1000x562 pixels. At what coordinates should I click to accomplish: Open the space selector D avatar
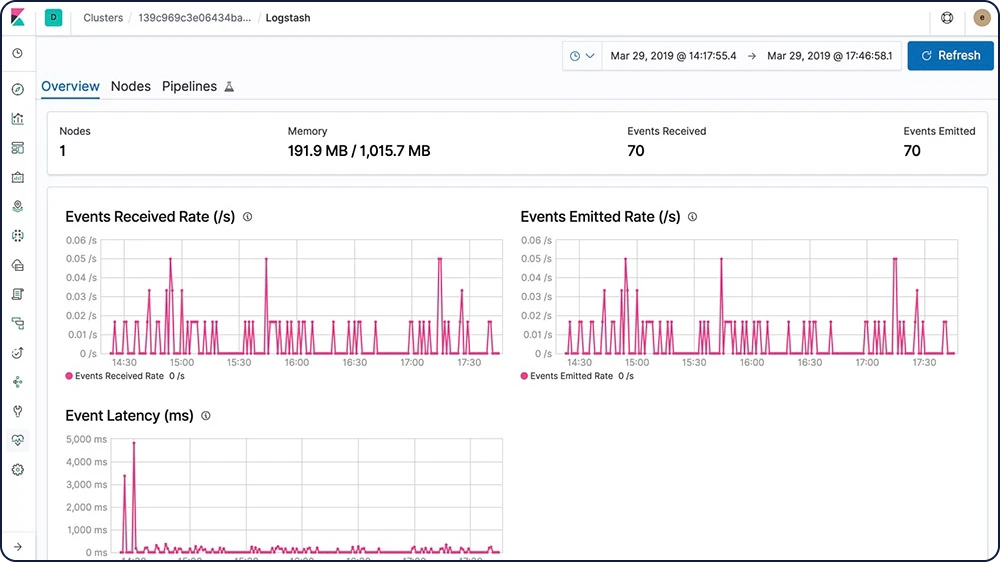54,17
